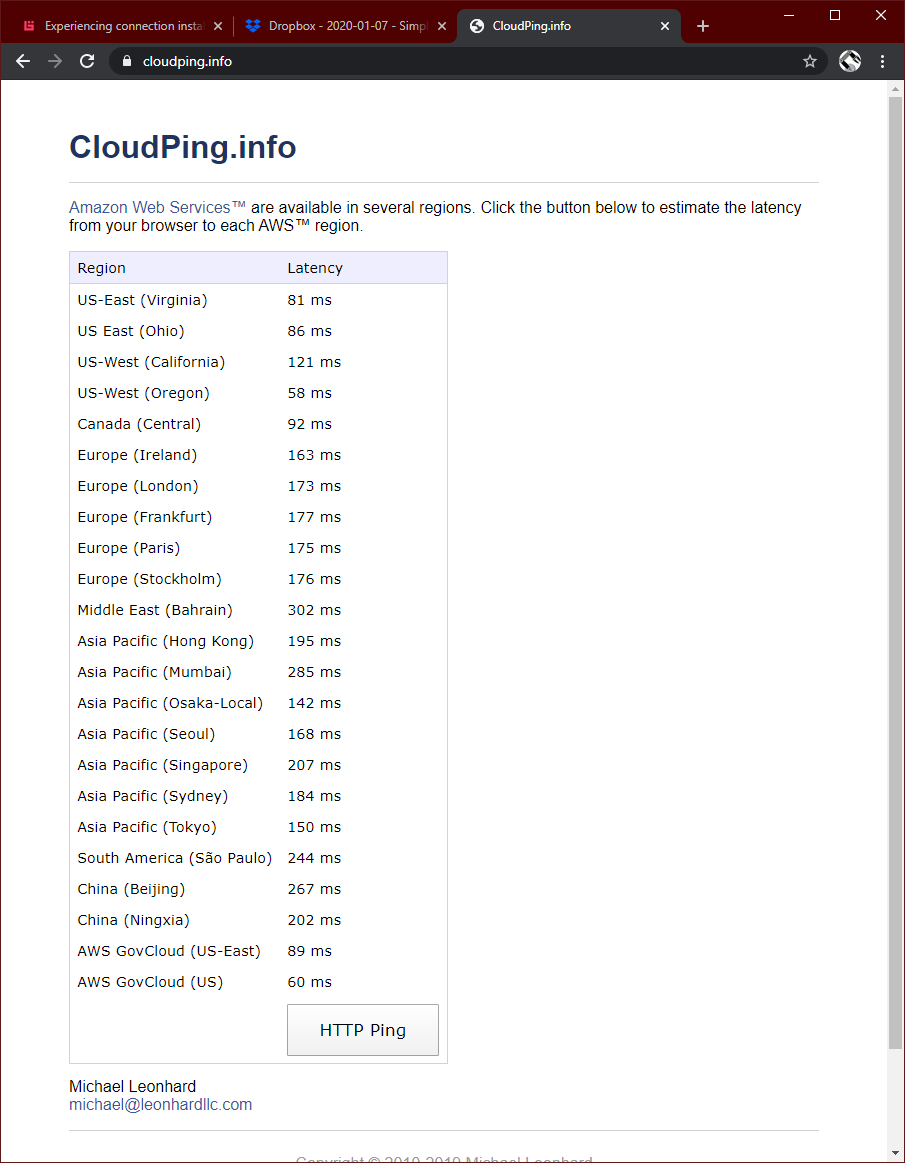Bookmark this page with the star icon
Image resolution: width=905 pixels, height=1163 pixels.
pyautogui.click(x=810, y=61)
